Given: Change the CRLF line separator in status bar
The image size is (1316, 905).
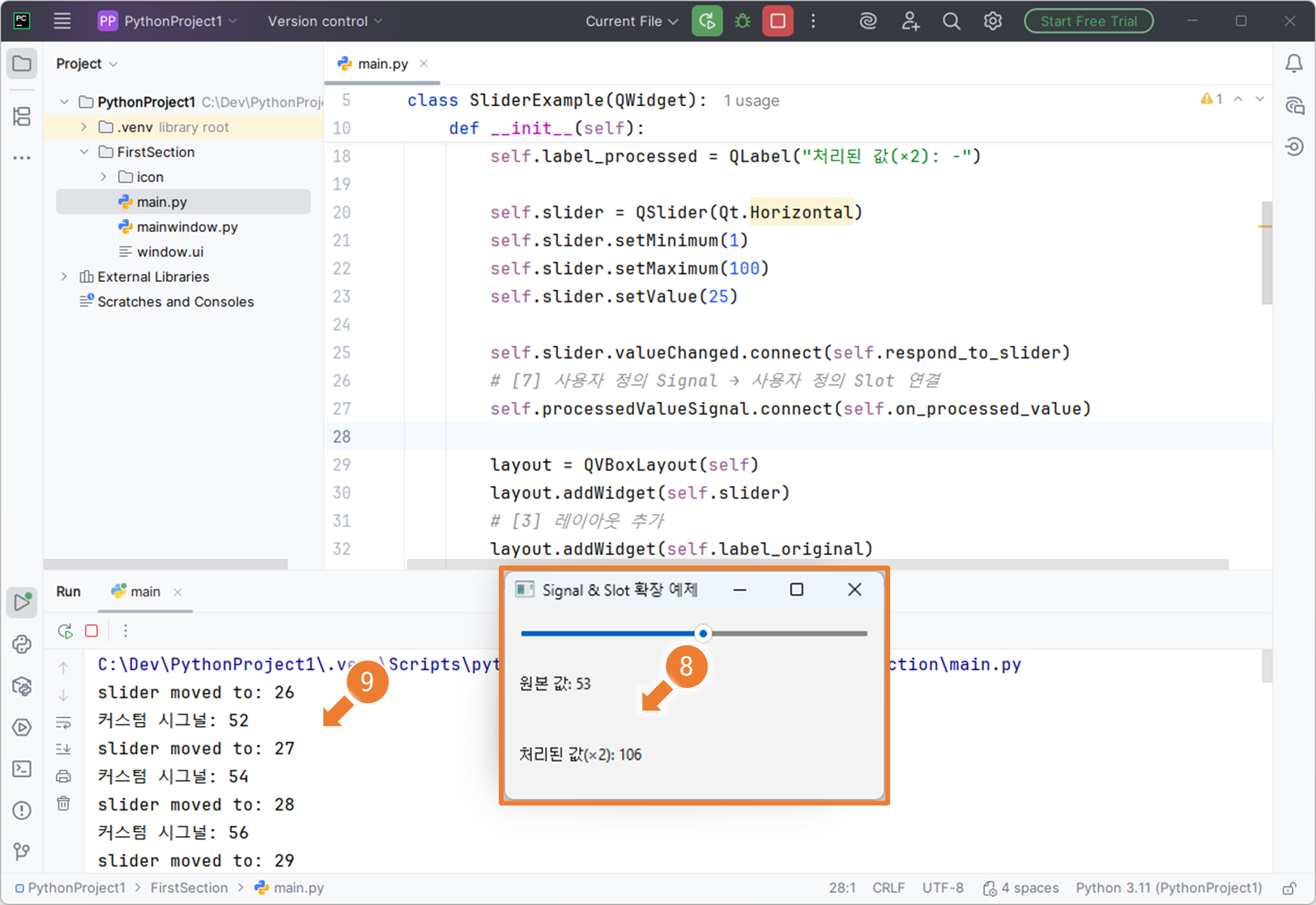Looking at the screenshot, I should tap(888, 888).
